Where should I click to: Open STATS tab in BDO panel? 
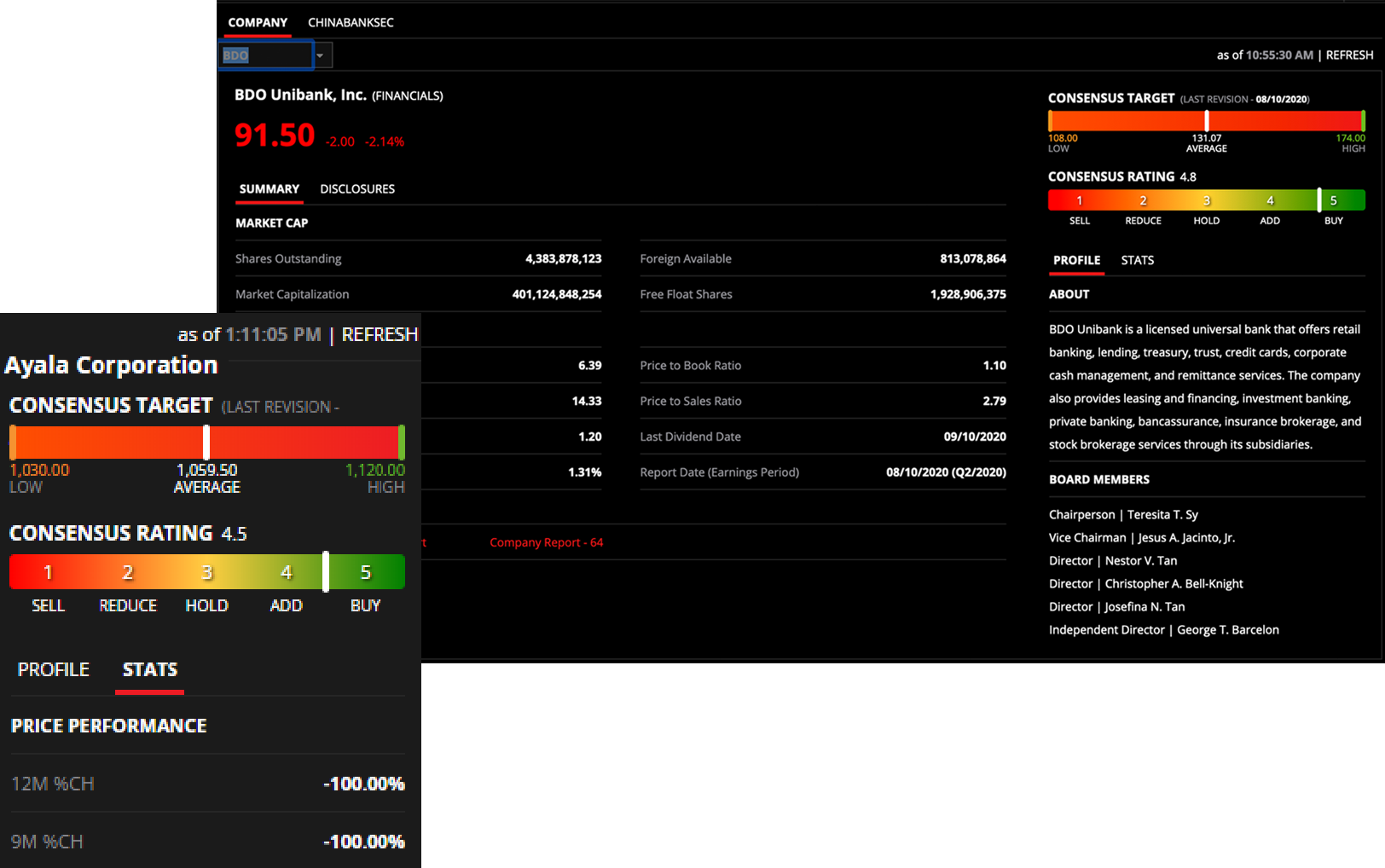[1137, 260]
